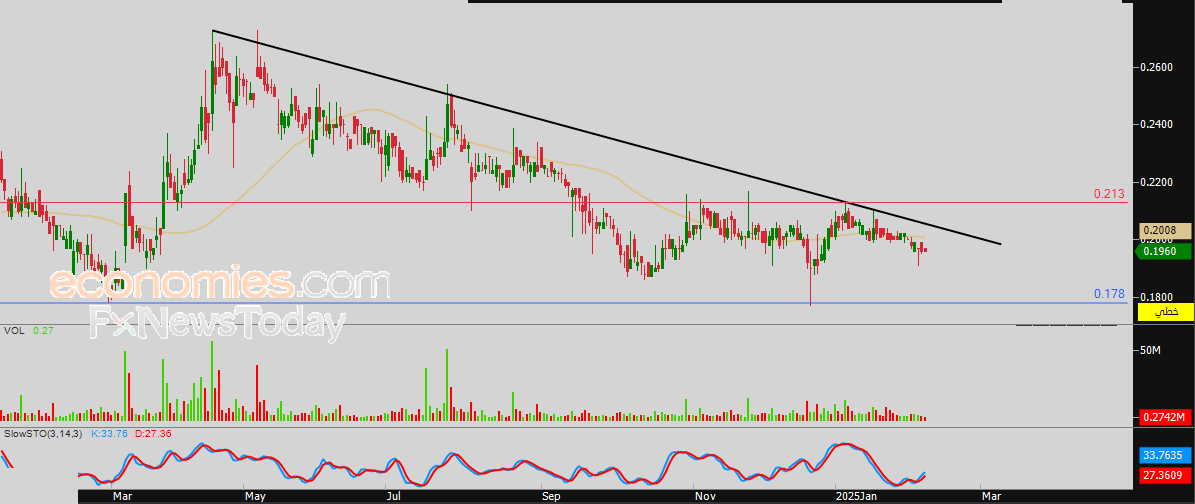Click the green 0.1960 current price tag
This screenshot has width=1195, height=504.
tap(1164, 252)
